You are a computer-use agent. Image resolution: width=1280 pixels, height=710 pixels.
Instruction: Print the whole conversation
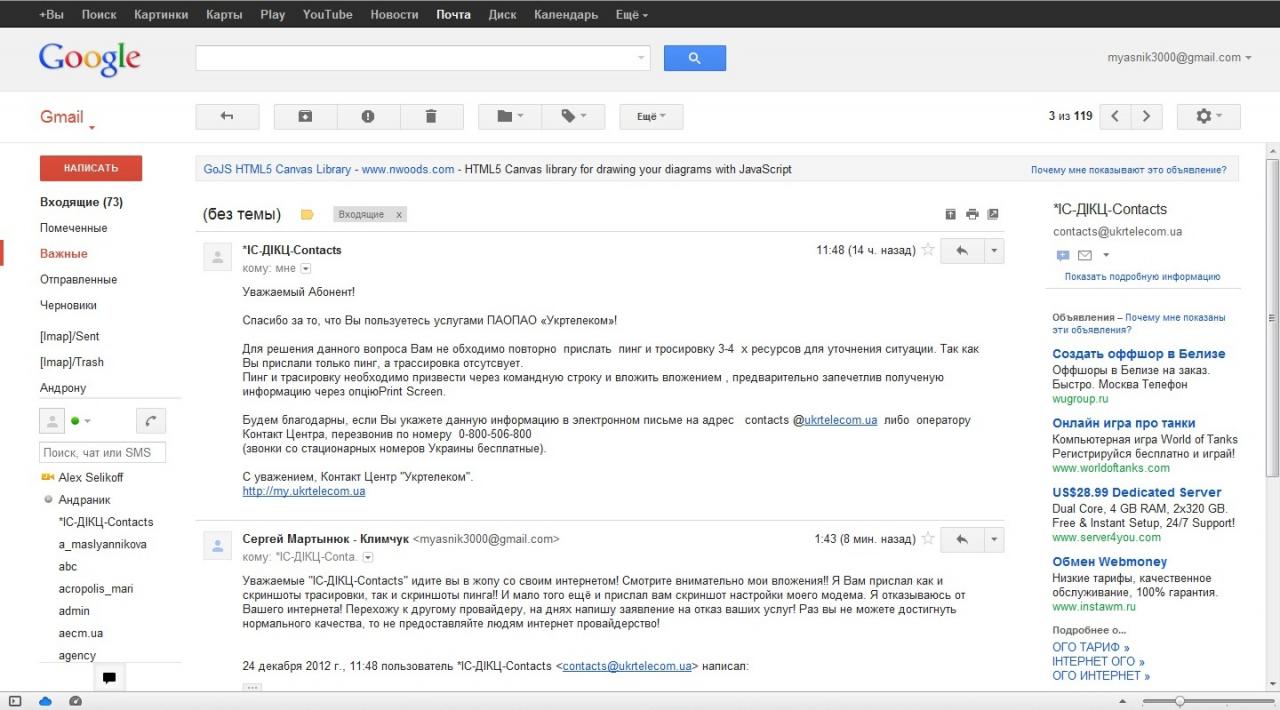tap(972, 214)
